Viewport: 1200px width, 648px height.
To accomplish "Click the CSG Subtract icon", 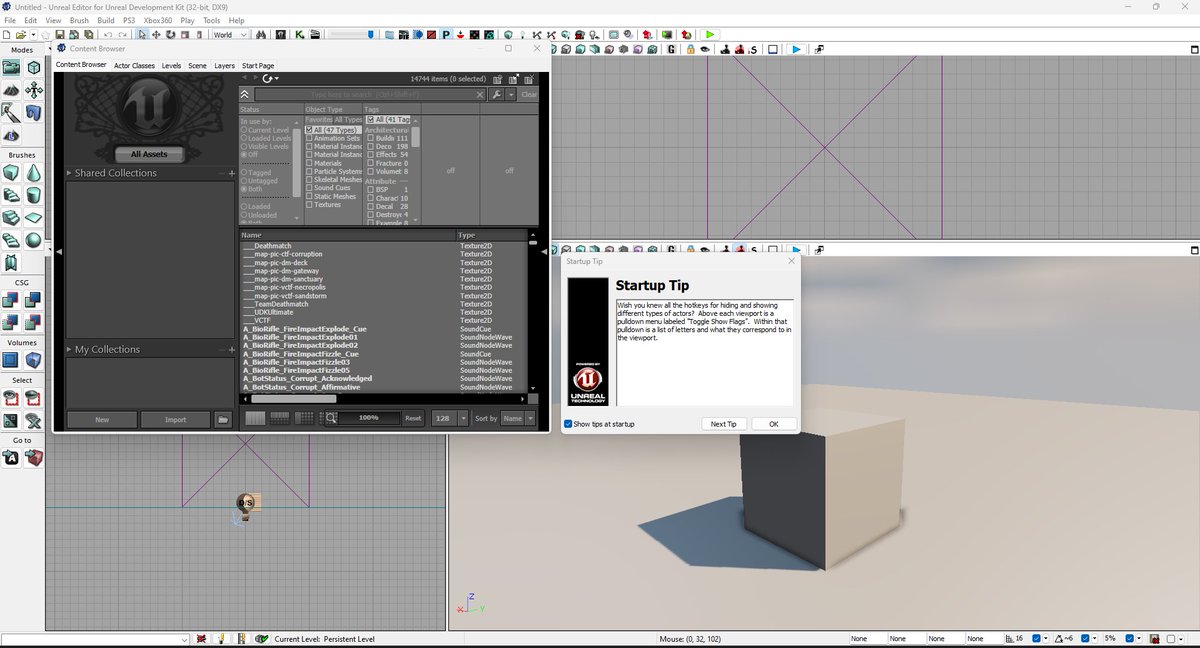I will [x=33, y=299].
